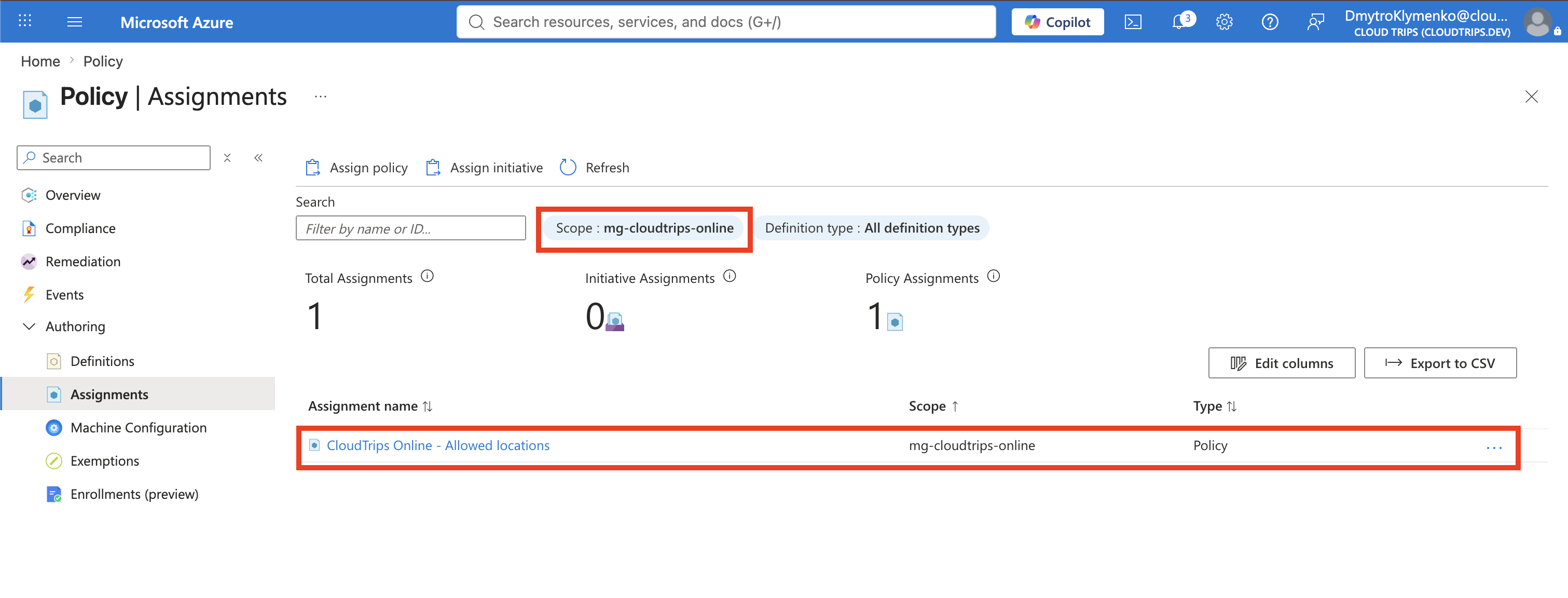Click the initiative assignments count icon
The width and height of the screenshot is (1568, 598).
tap(615, 321)
